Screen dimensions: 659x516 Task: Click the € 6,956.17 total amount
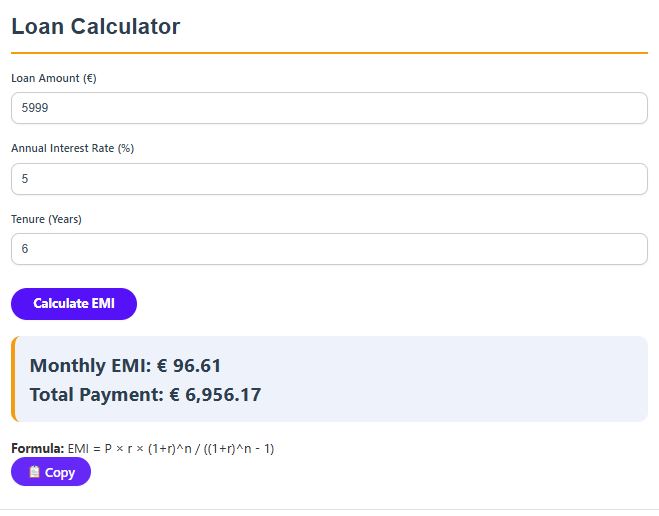215,395
